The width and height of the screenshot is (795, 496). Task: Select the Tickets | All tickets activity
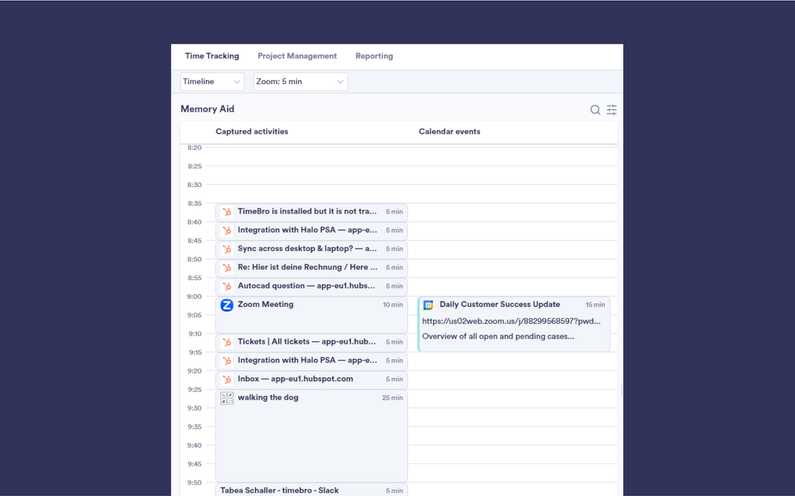tap(311, 342)
